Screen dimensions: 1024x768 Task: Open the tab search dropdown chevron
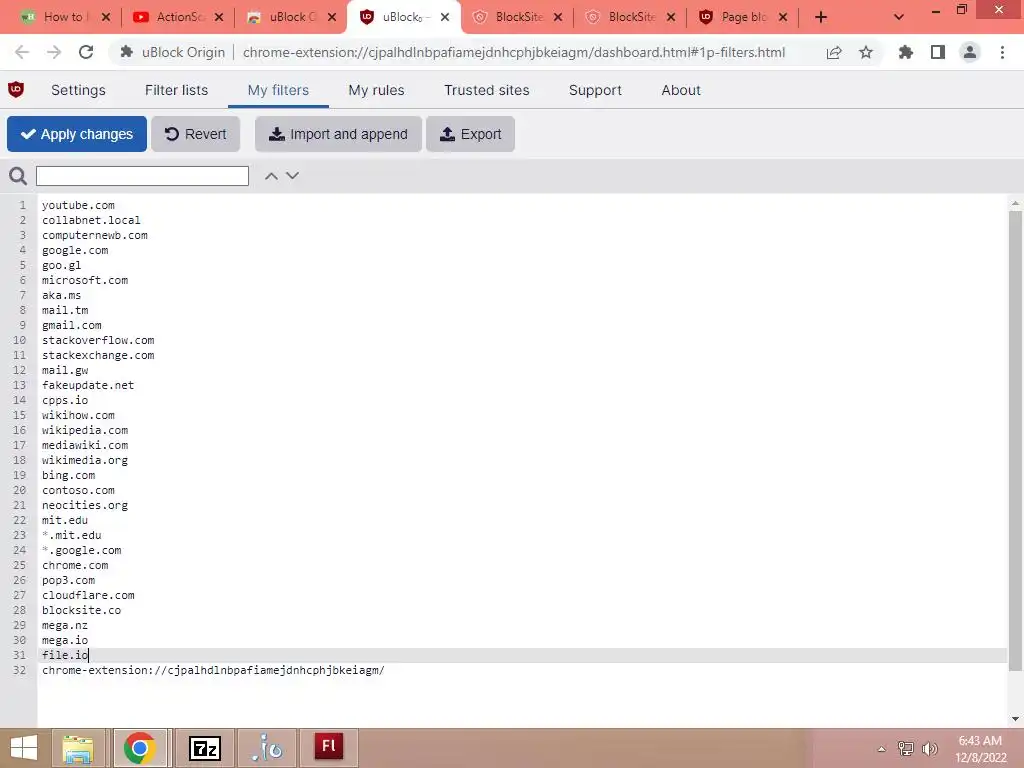point(899,17)
